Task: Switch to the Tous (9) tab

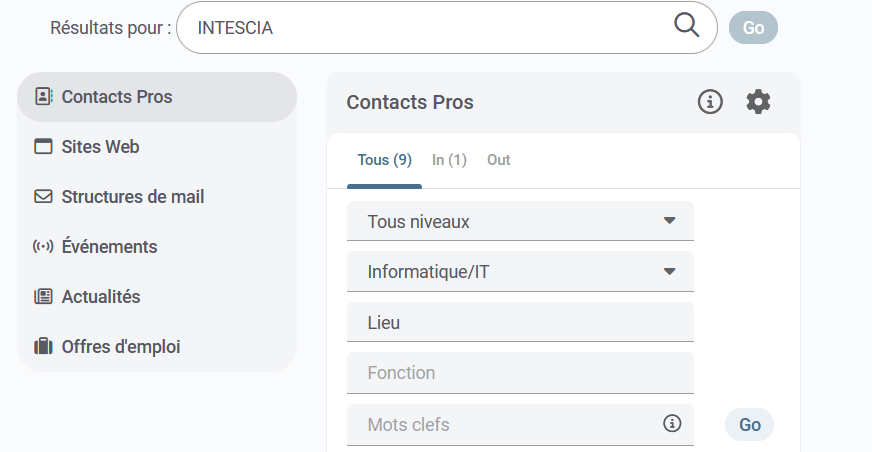Action: point(384,160)
